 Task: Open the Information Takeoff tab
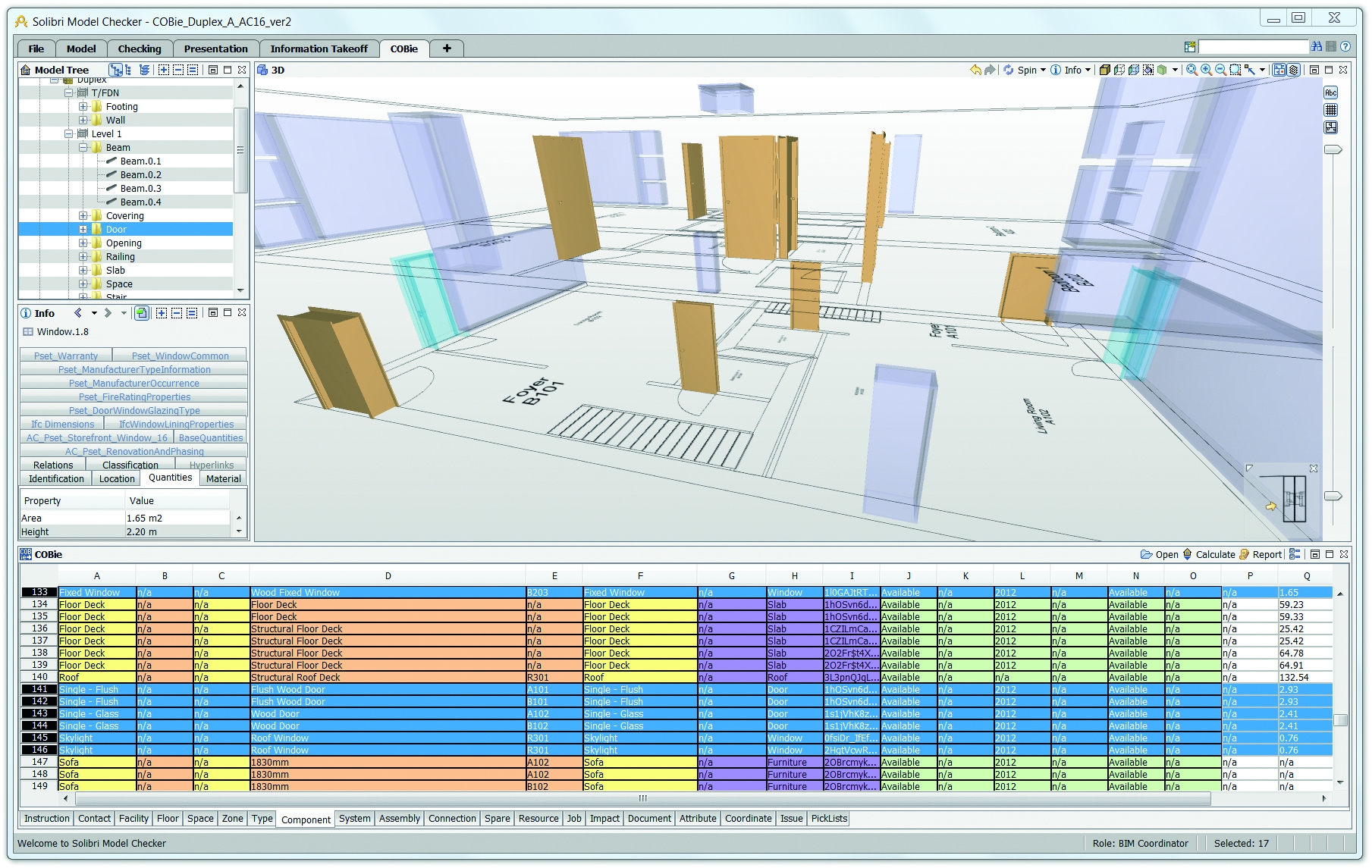tap(319, 49)
